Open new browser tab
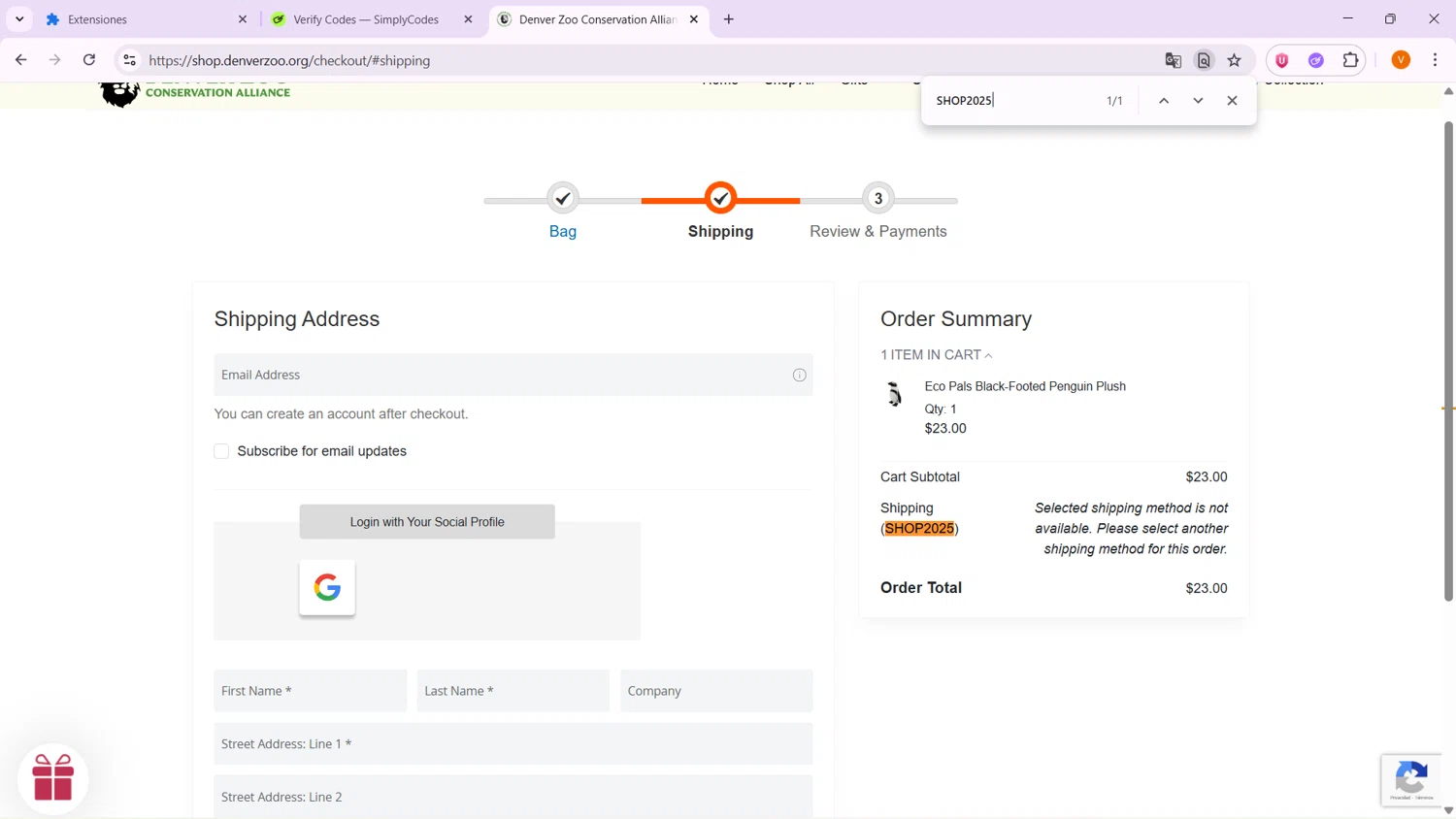The height and width of the screenshot is (819, 1456). (x=729, y=19)
